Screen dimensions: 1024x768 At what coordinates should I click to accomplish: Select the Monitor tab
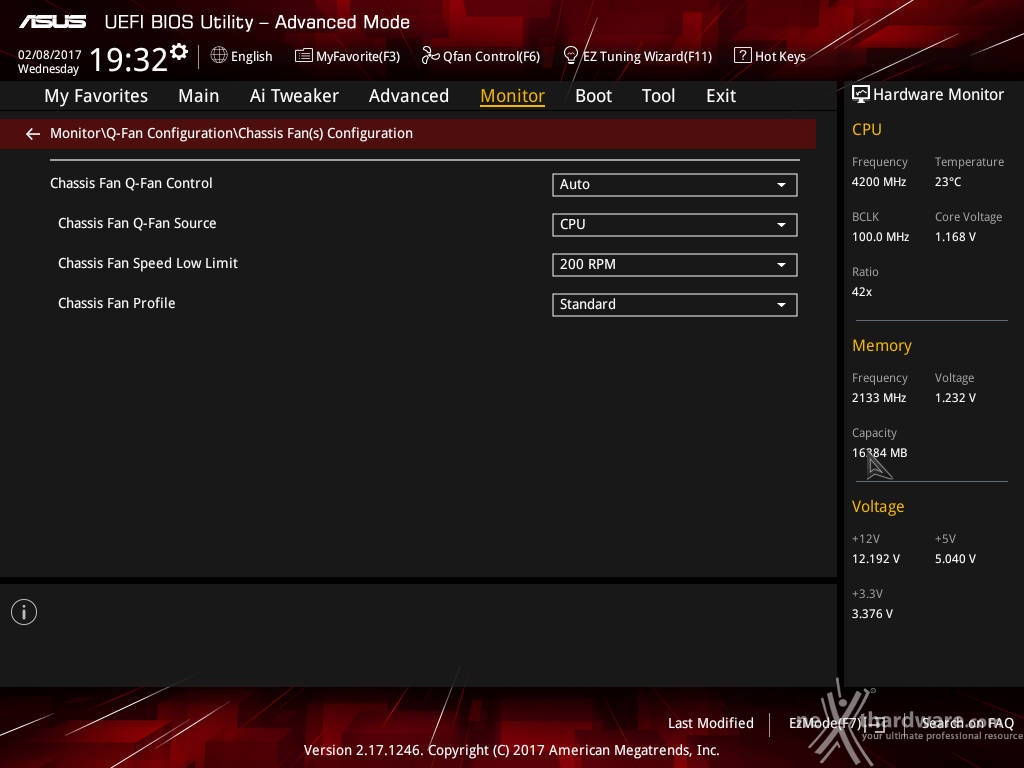[x=513, y=96]
